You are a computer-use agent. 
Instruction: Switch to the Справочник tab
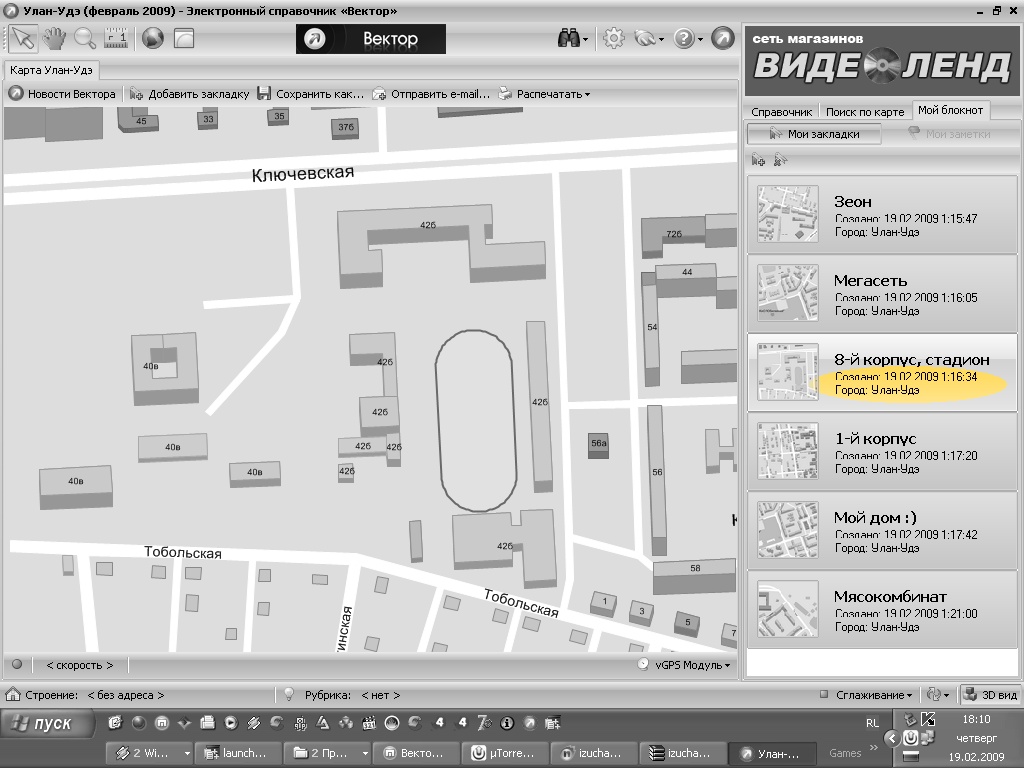(x=781, y=112)
